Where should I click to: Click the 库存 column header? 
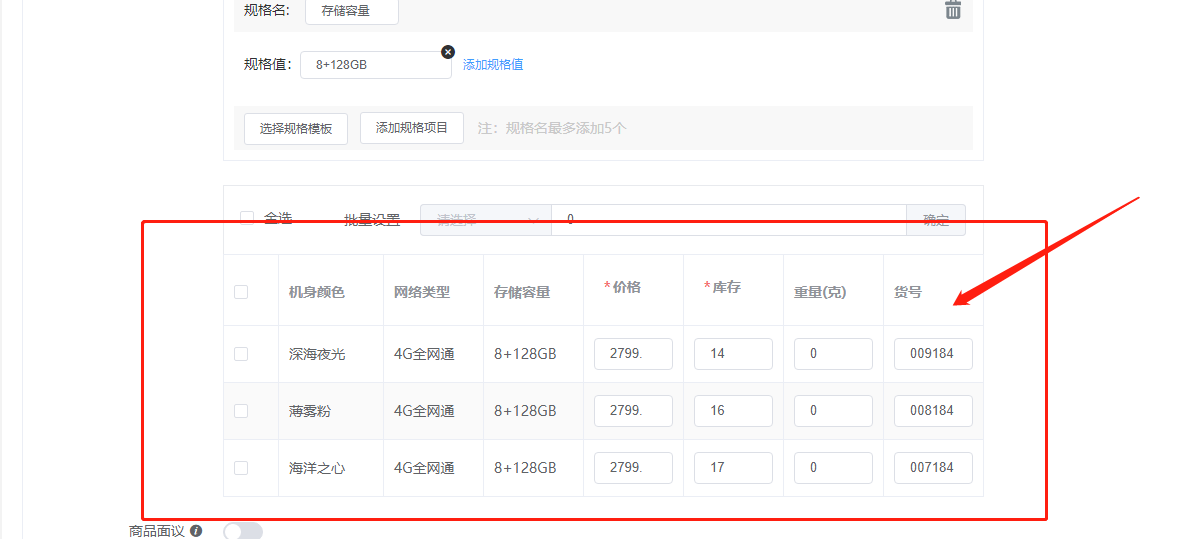coord(727,287)
